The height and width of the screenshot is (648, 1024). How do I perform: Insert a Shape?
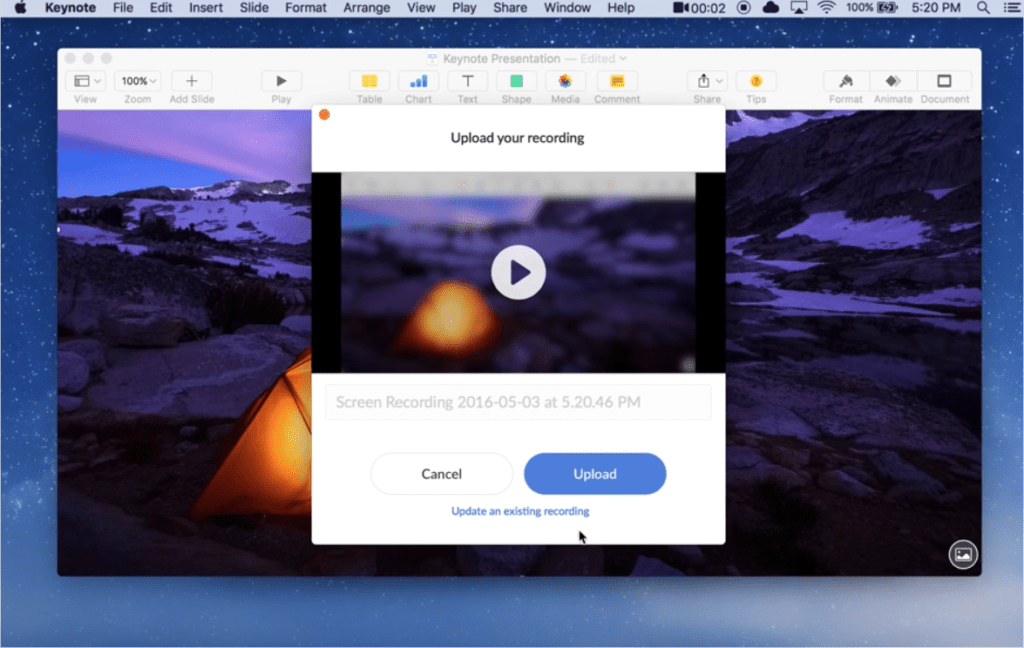516,82
